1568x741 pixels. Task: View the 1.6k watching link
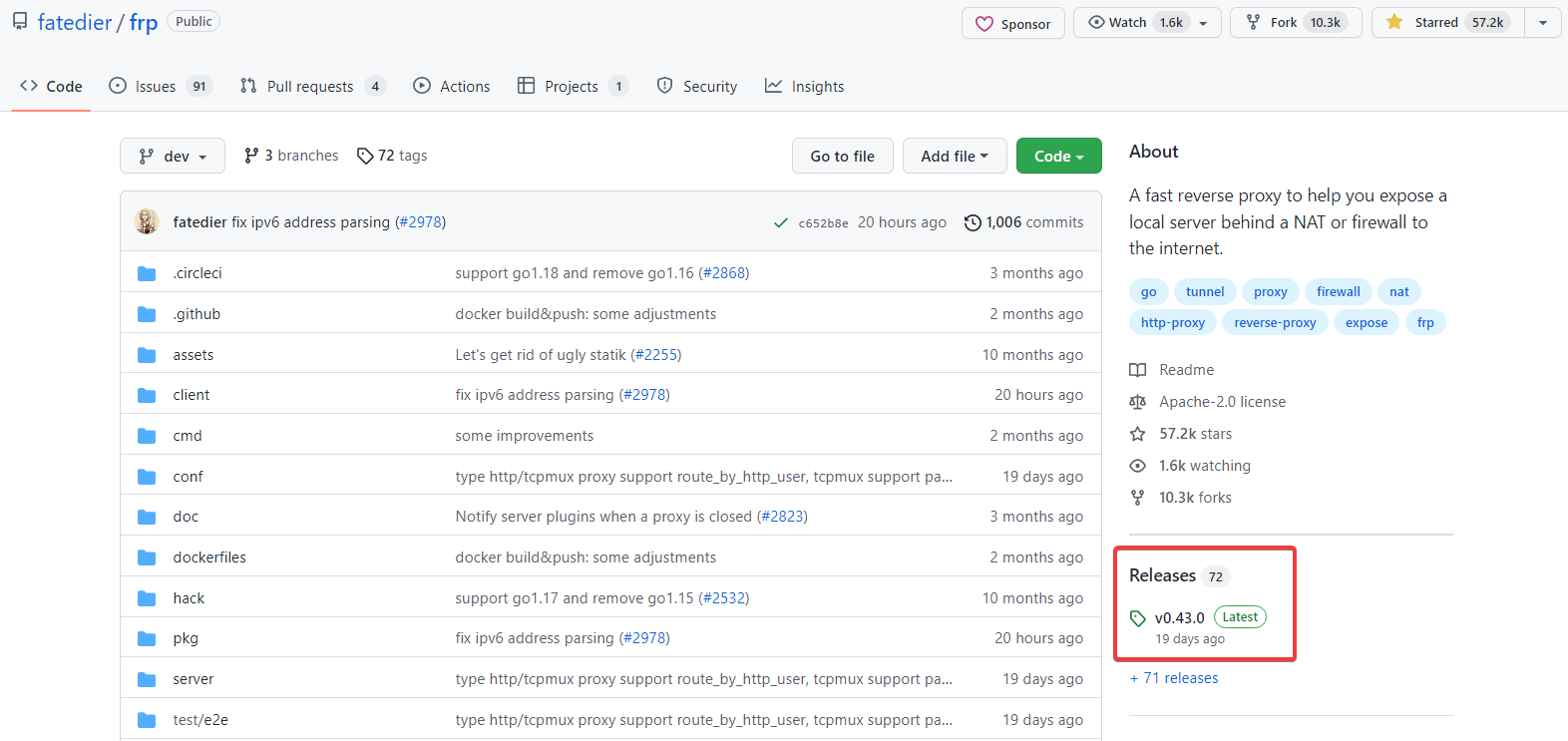1190,466
